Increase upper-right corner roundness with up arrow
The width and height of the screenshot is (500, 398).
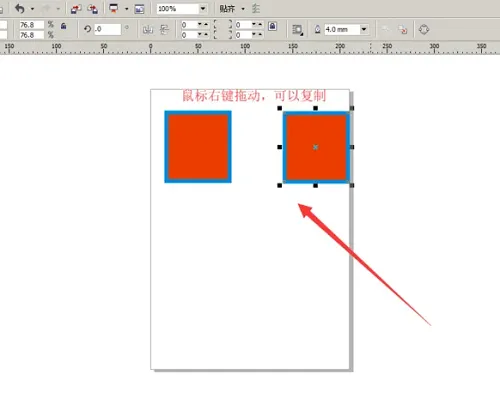pos(260,24)
